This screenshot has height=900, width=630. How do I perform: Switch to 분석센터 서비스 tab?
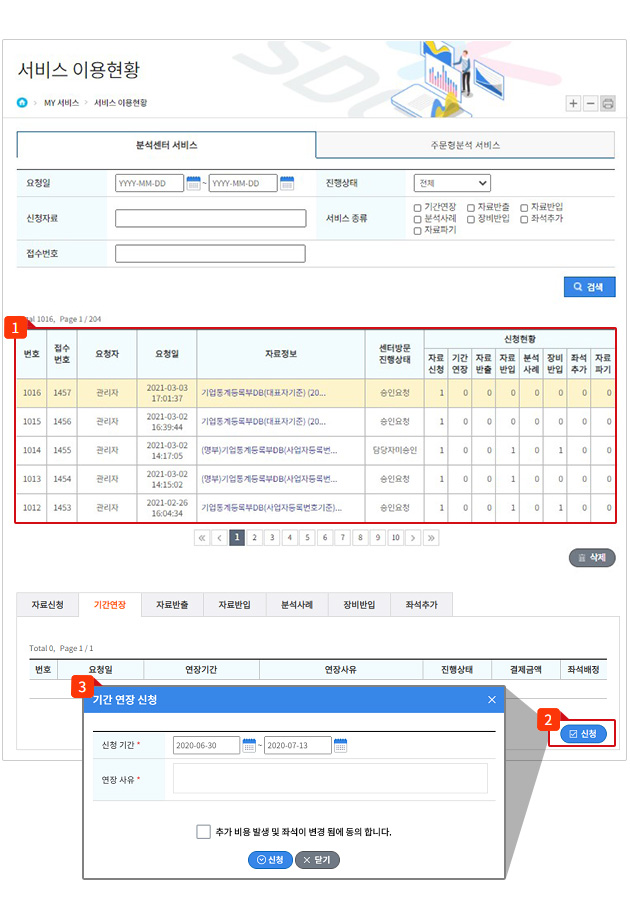click(166, 145)
